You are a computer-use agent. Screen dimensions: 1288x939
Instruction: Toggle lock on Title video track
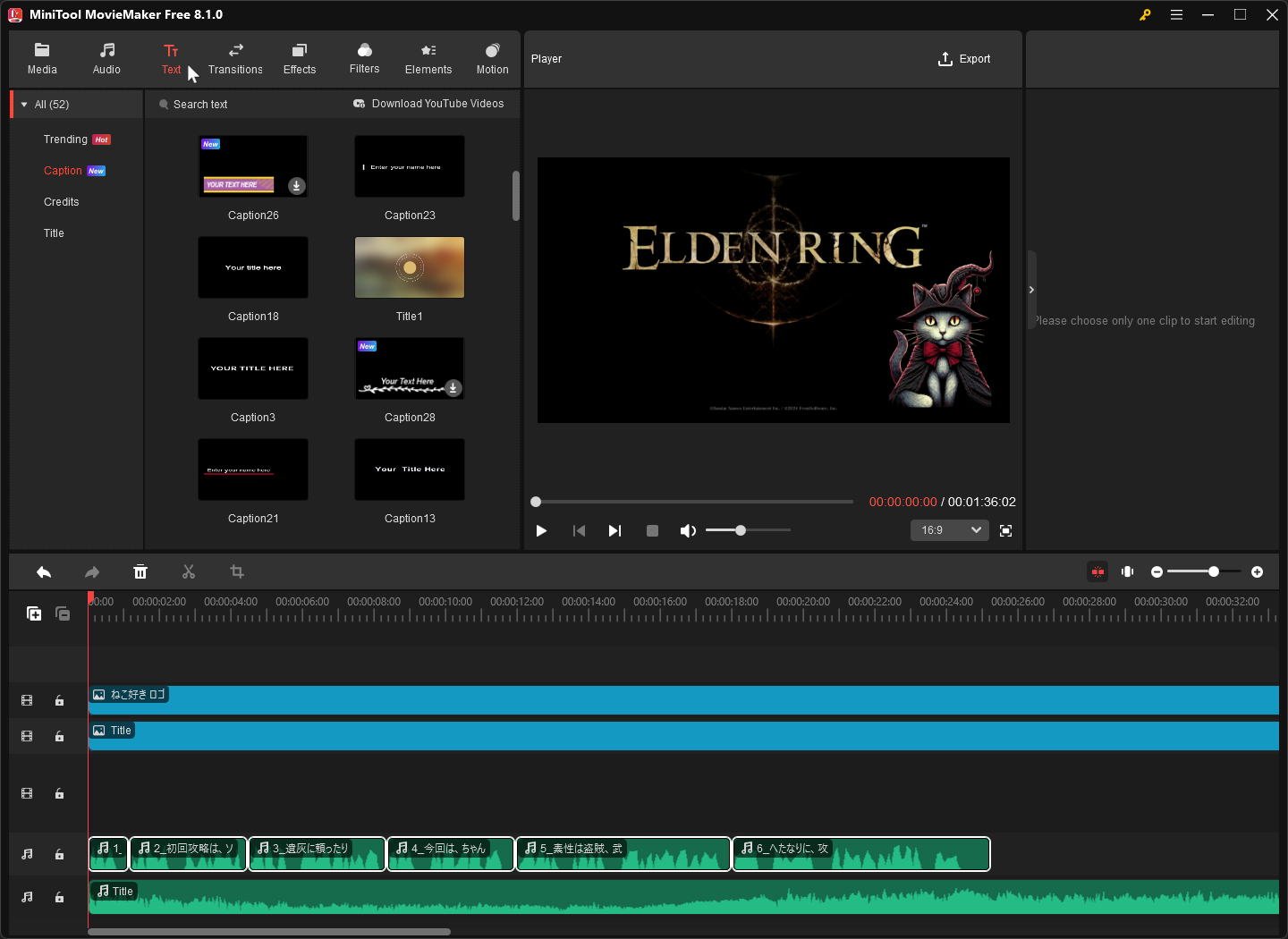pos(59,736)
